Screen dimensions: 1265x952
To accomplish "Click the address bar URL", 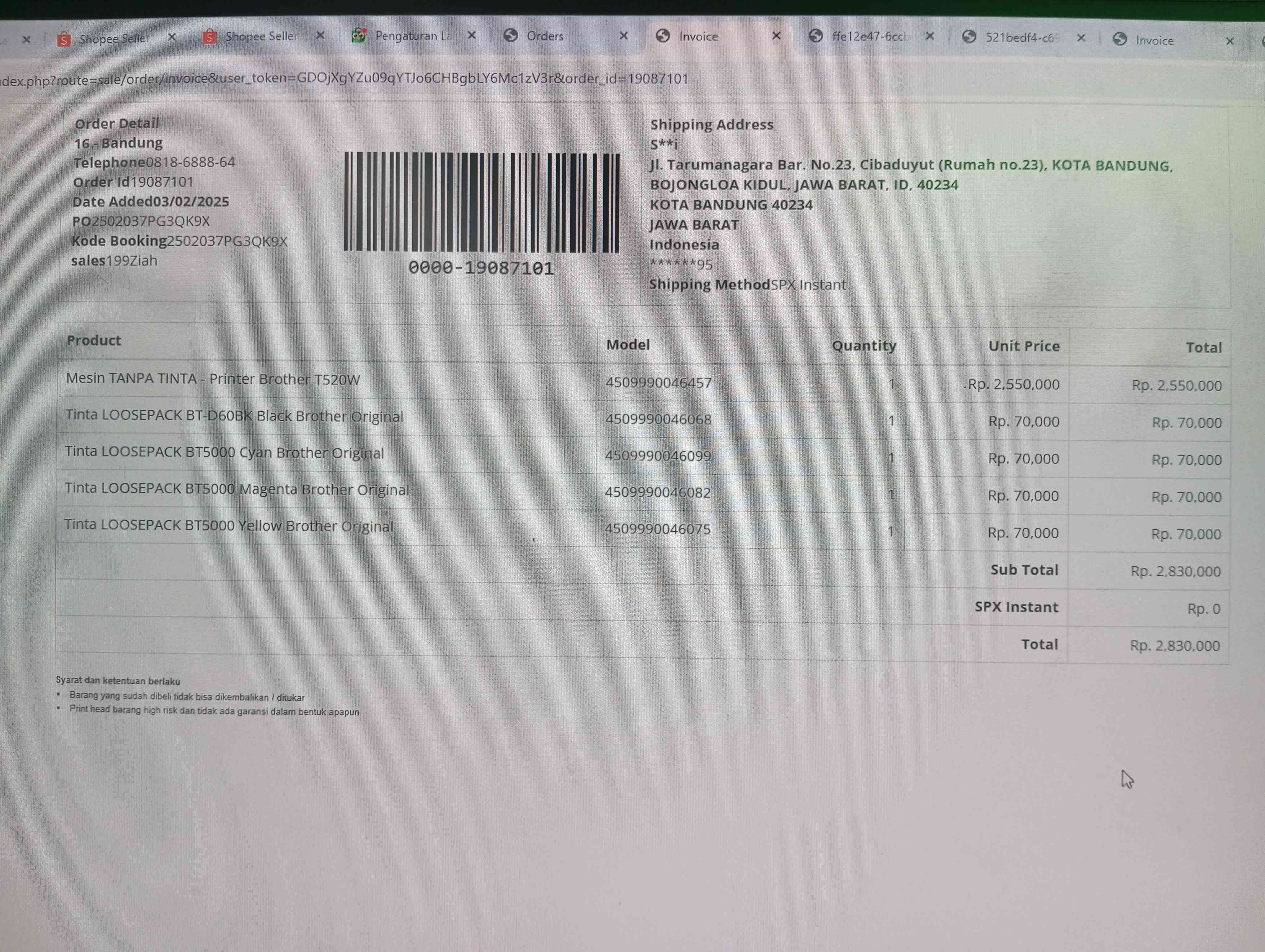I will 343,79.
